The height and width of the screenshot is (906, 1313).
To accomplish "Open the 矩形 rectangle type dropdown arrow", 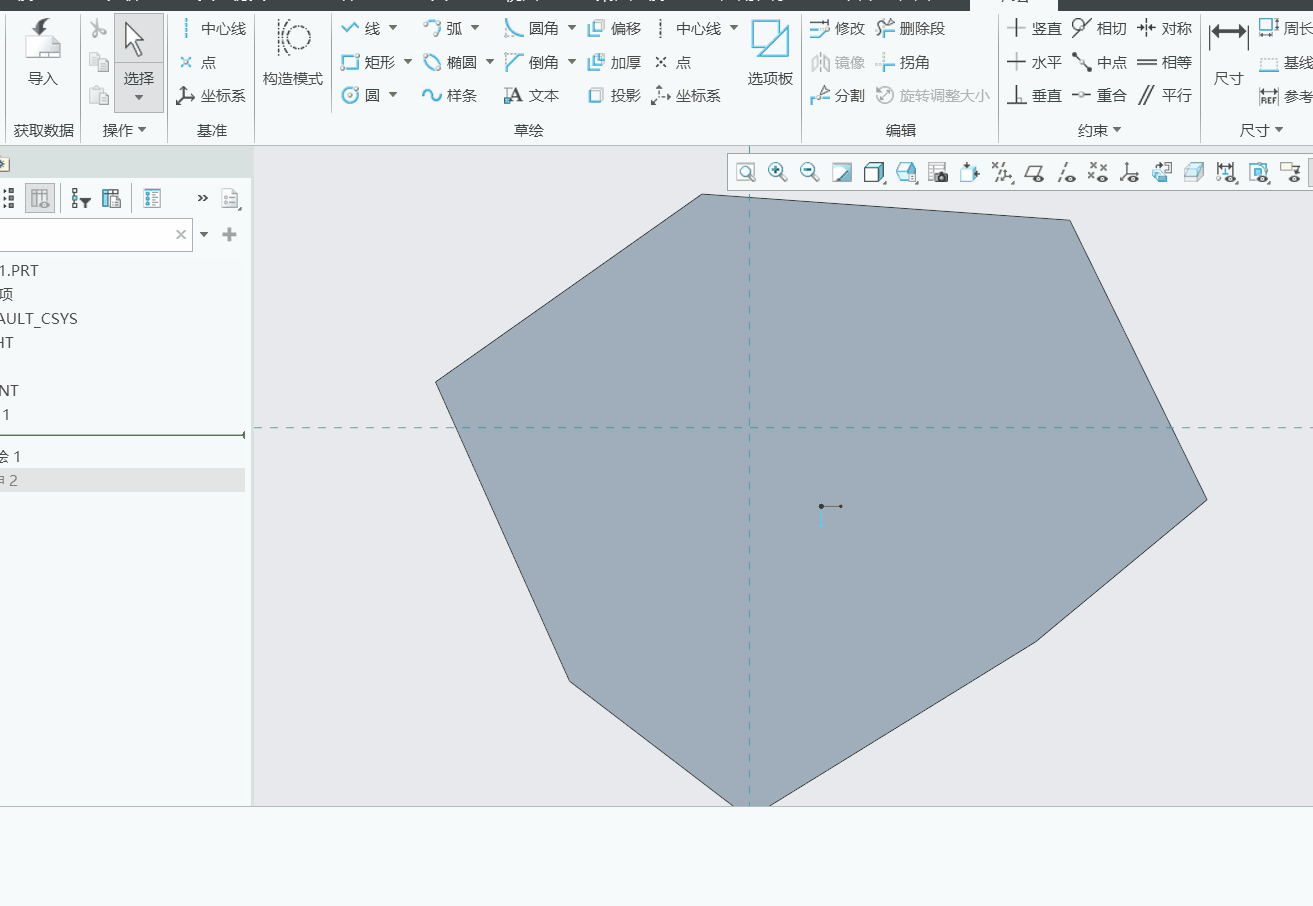I will click(408, 62).
